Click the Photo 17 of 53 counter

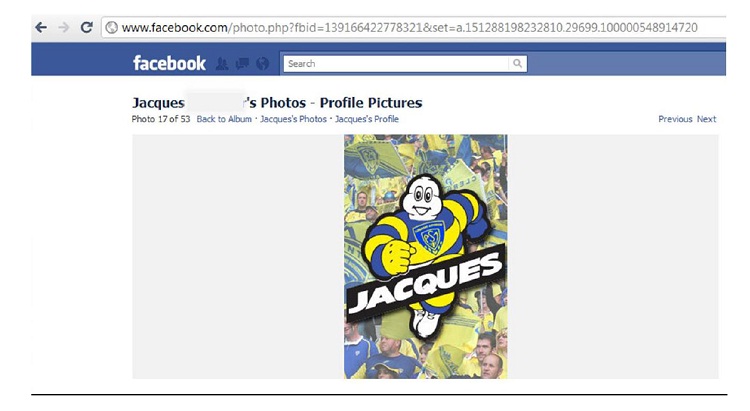(161, 119)
